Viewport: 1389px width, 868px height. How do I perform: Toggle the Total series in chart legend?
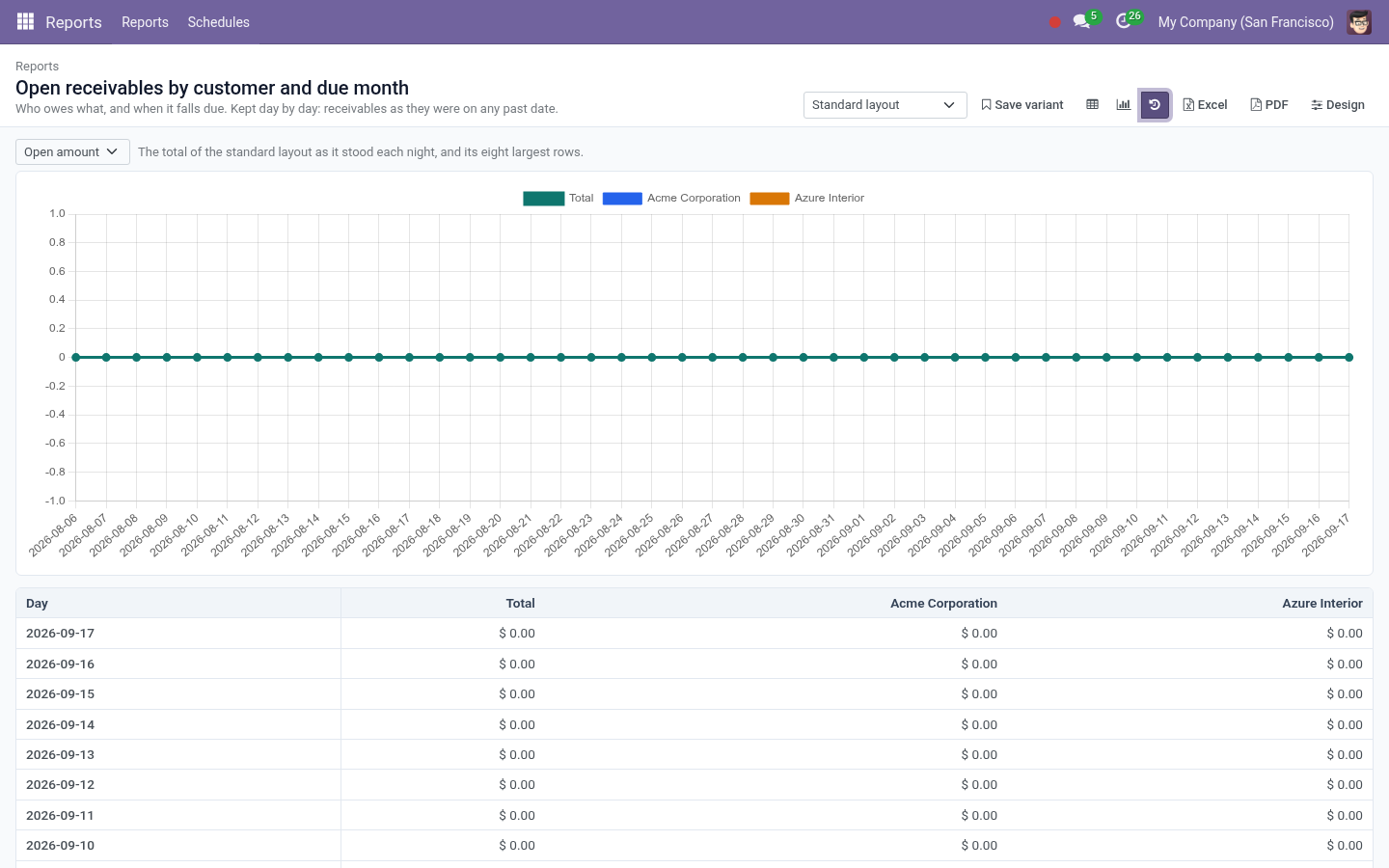click(x=558, y=198)
